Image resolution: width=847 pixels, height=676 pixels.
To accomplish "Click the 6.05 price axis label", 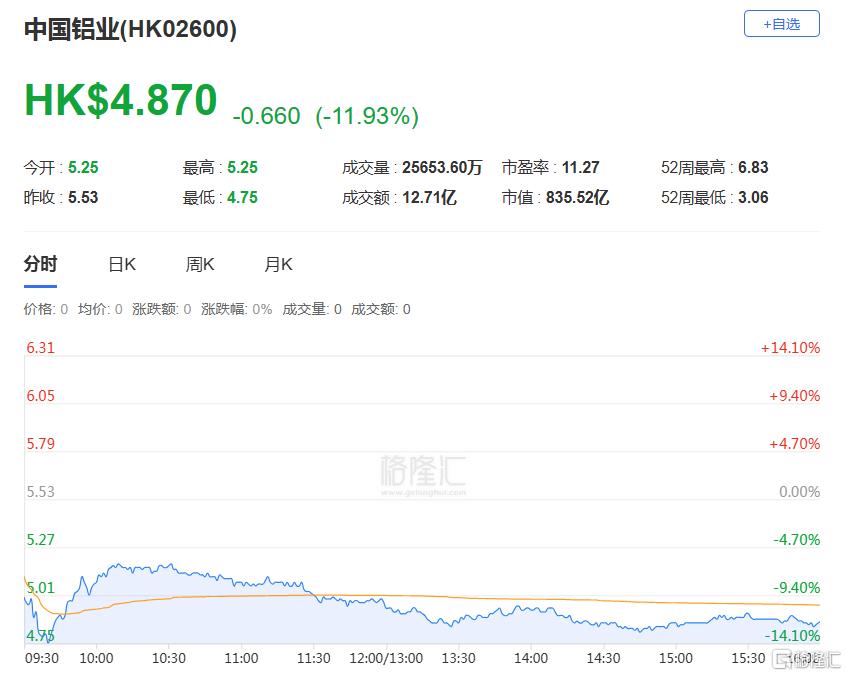I will [x=41, y=396].
